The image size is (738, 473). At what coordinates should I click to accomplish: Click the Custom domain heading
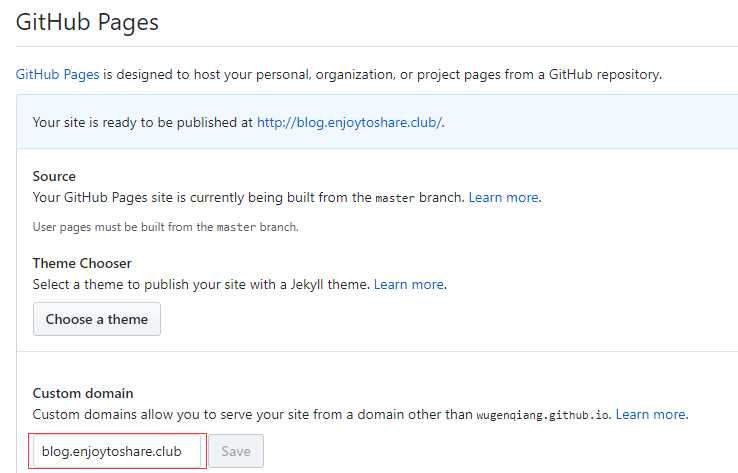(x=82, y=393)
